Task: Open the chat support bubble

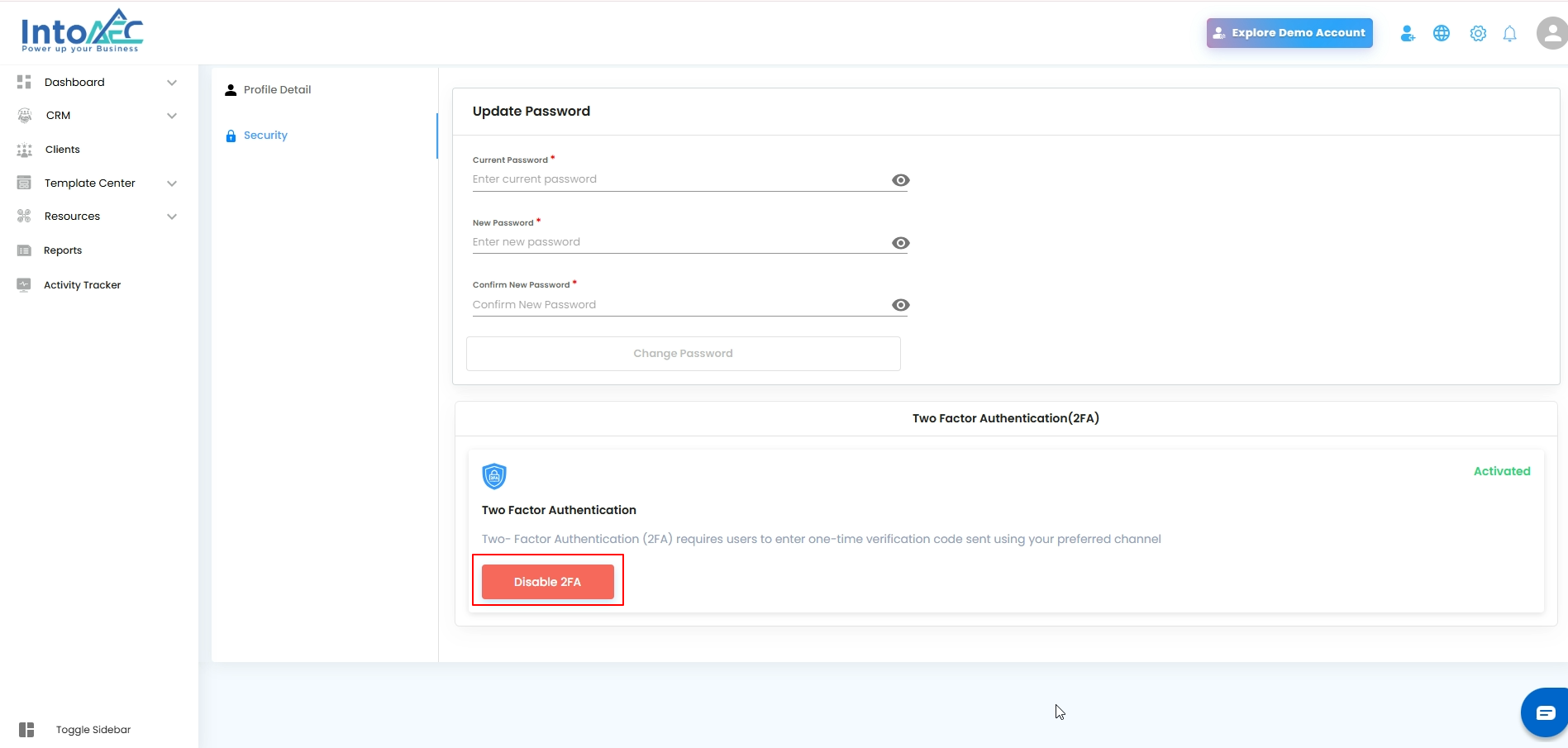Action: [x=1545, y=712]
